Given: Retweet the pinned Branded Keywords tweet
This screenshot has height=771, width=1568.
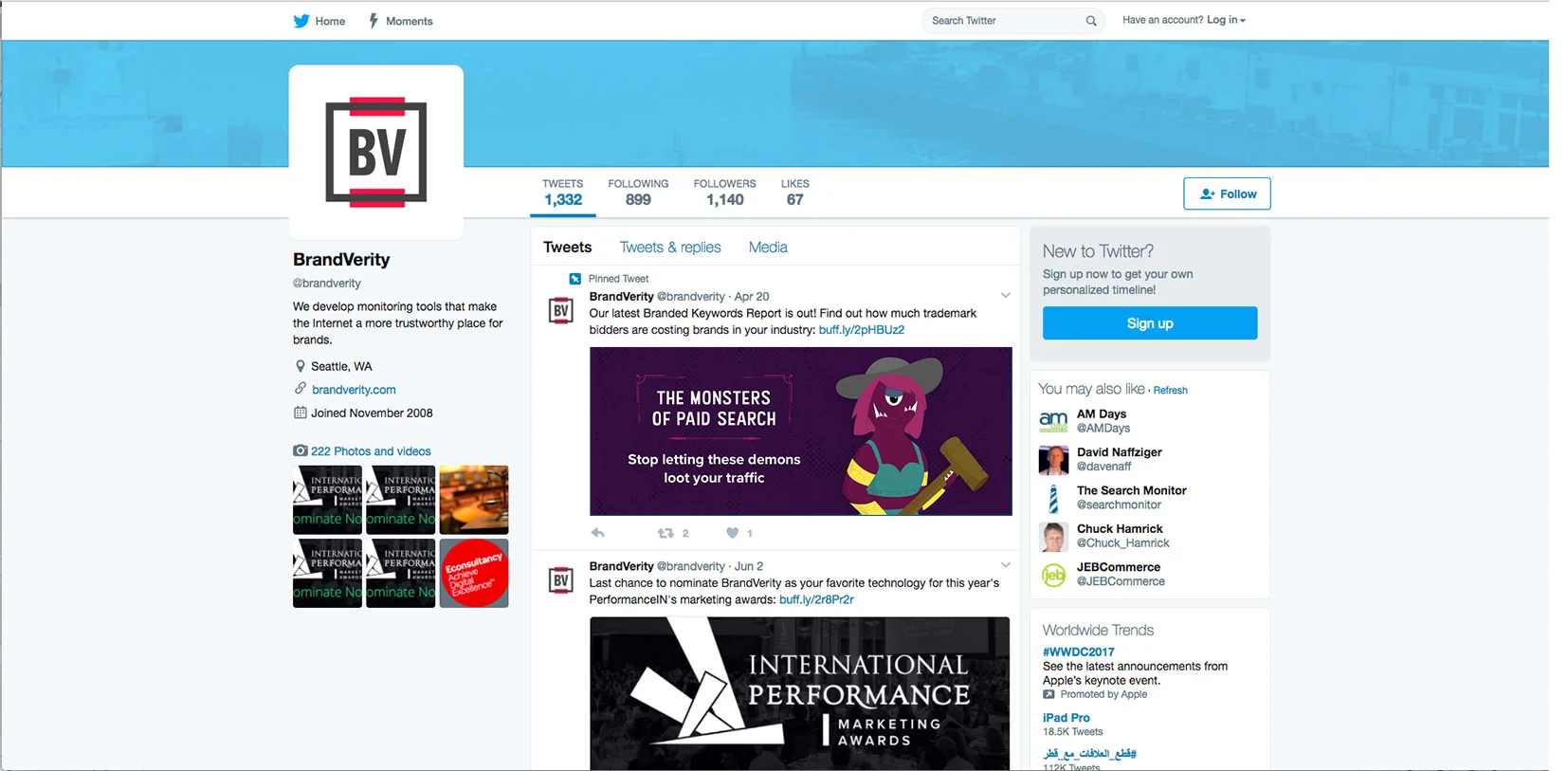Looking at the screenshot, I should pyautogui.click(x=665, y=533).
